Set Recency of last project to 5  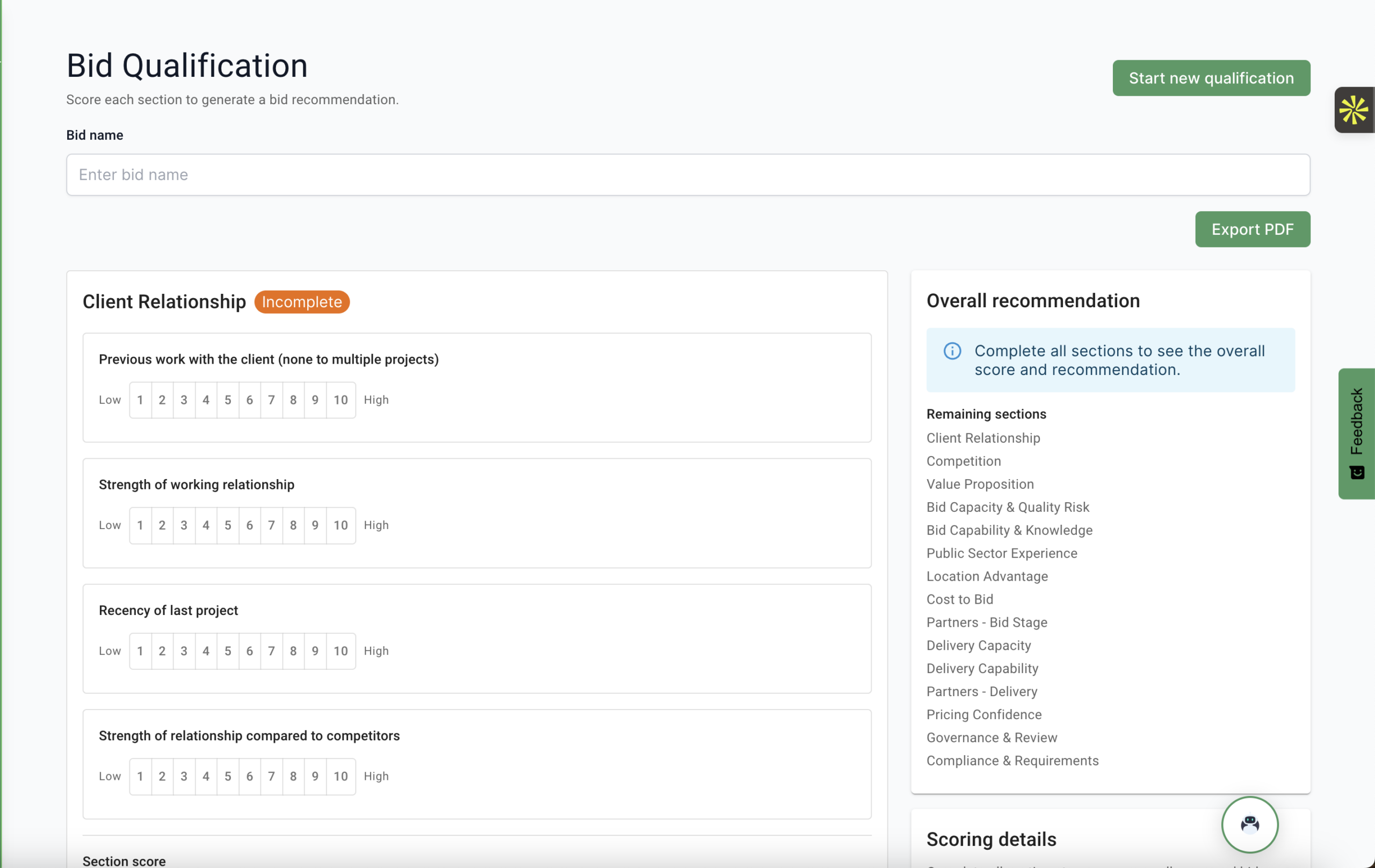point(227,651)
